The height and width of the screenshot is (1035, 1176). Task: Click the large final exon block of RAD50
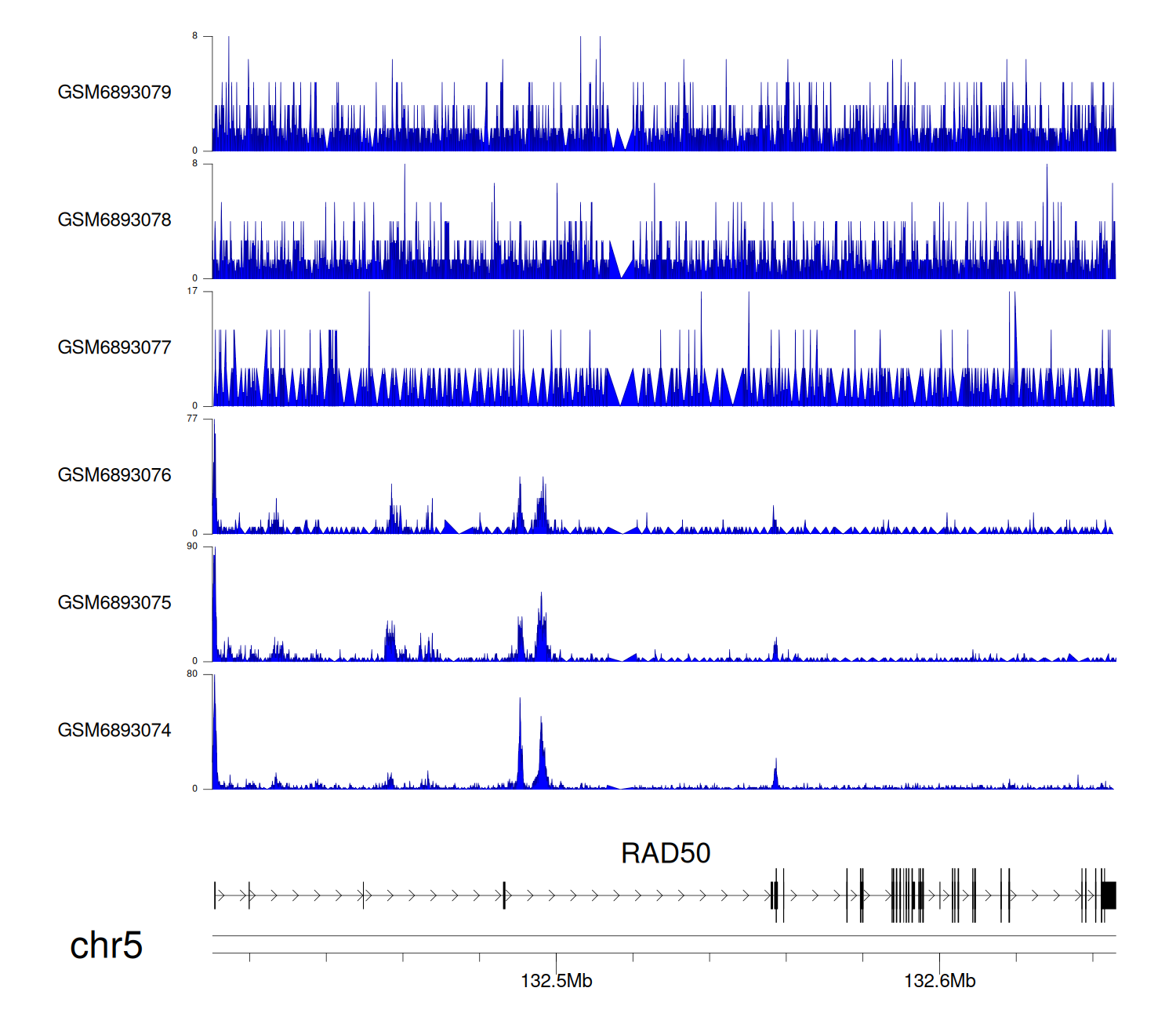pos(1109,895)
